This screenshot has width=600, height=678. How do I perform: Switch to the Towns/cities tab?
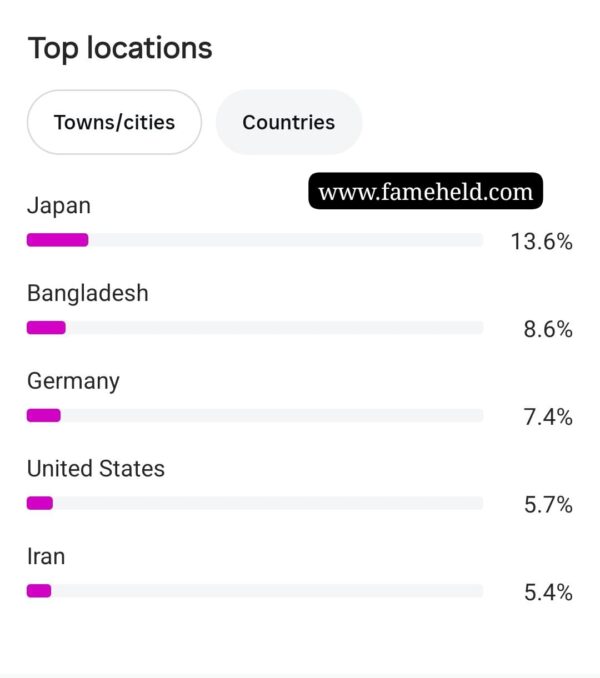click(114, 122)
